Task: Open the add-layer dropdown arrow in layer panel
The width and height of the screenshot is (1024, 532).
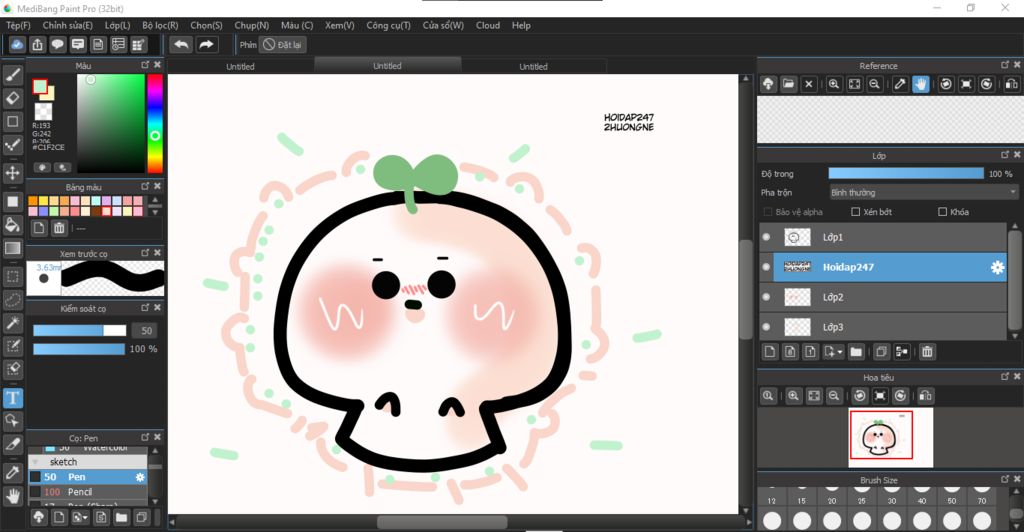Action: coord(840,352)
